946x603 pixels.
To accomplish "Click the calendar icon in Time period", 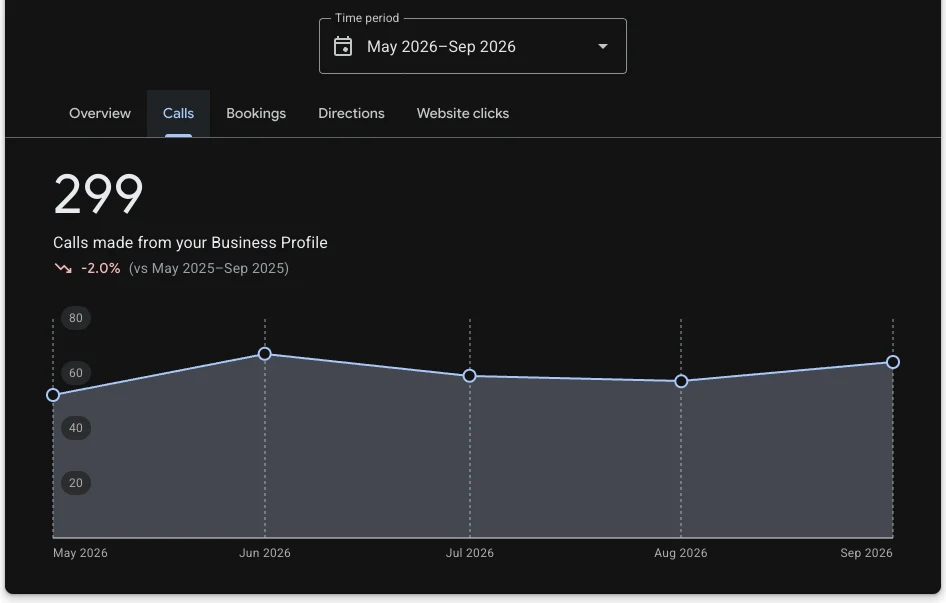I will click(x=343, y=46).
